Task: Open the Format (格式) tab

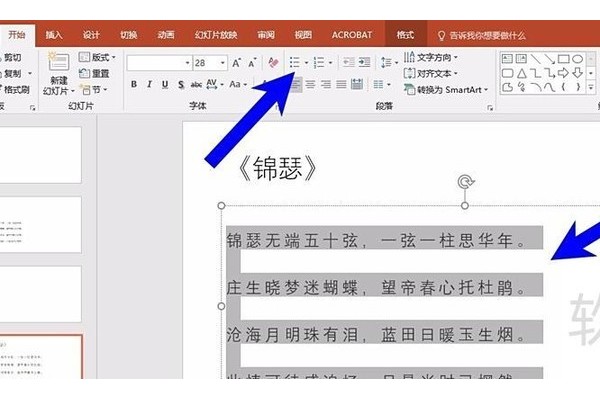Action: click(x=405, y=35)
